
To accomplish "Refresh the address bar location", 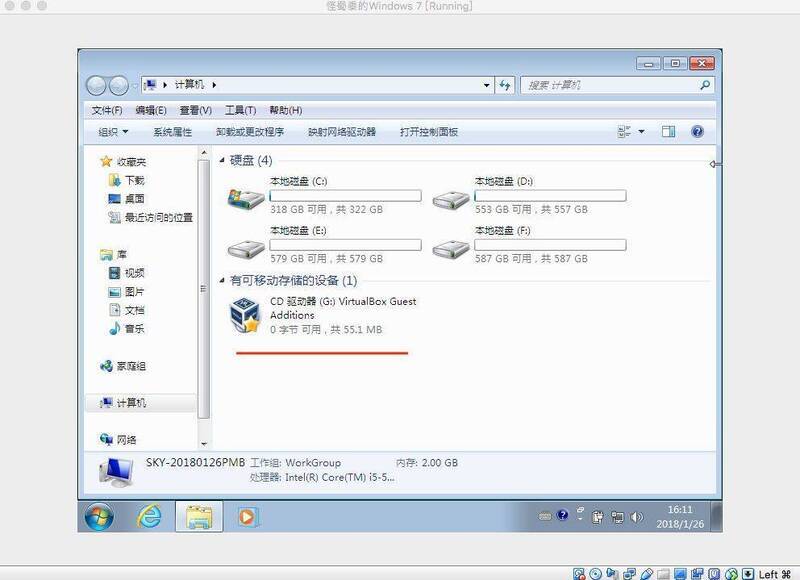I will click(505, 86).
